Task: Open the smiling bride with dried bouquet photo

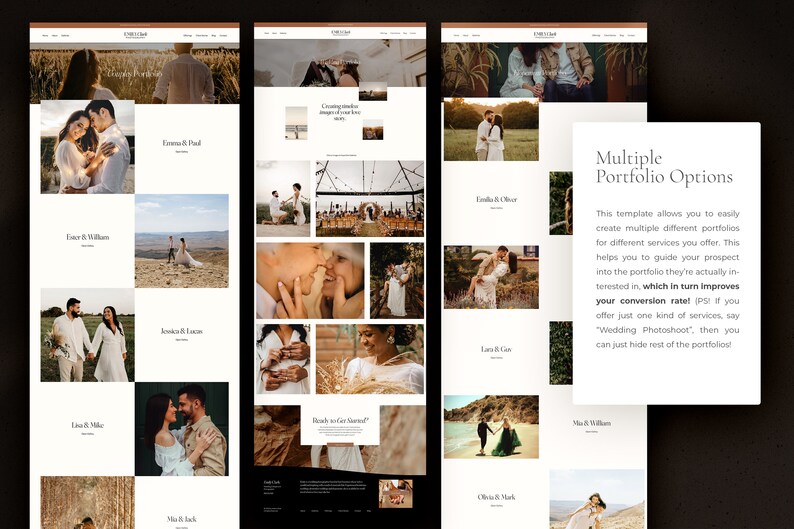Action: click(x=370, y=359)
